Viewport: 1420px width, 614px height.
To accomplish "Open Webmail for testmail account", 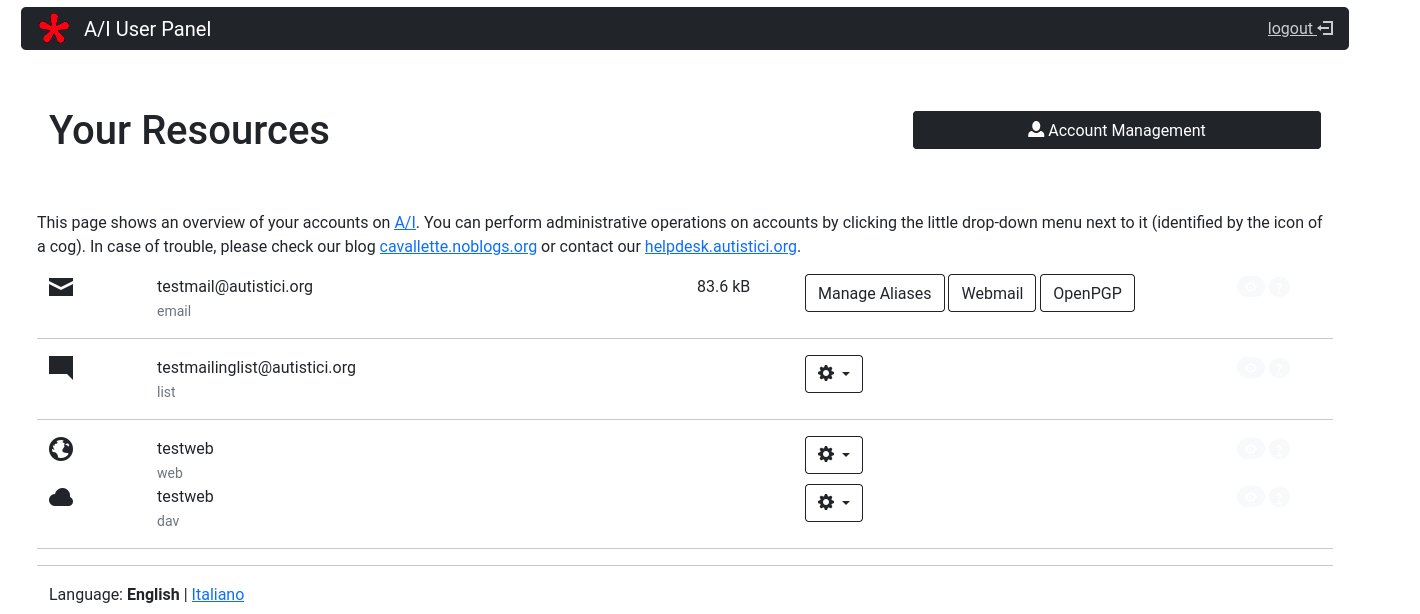I will click(991, 293).
